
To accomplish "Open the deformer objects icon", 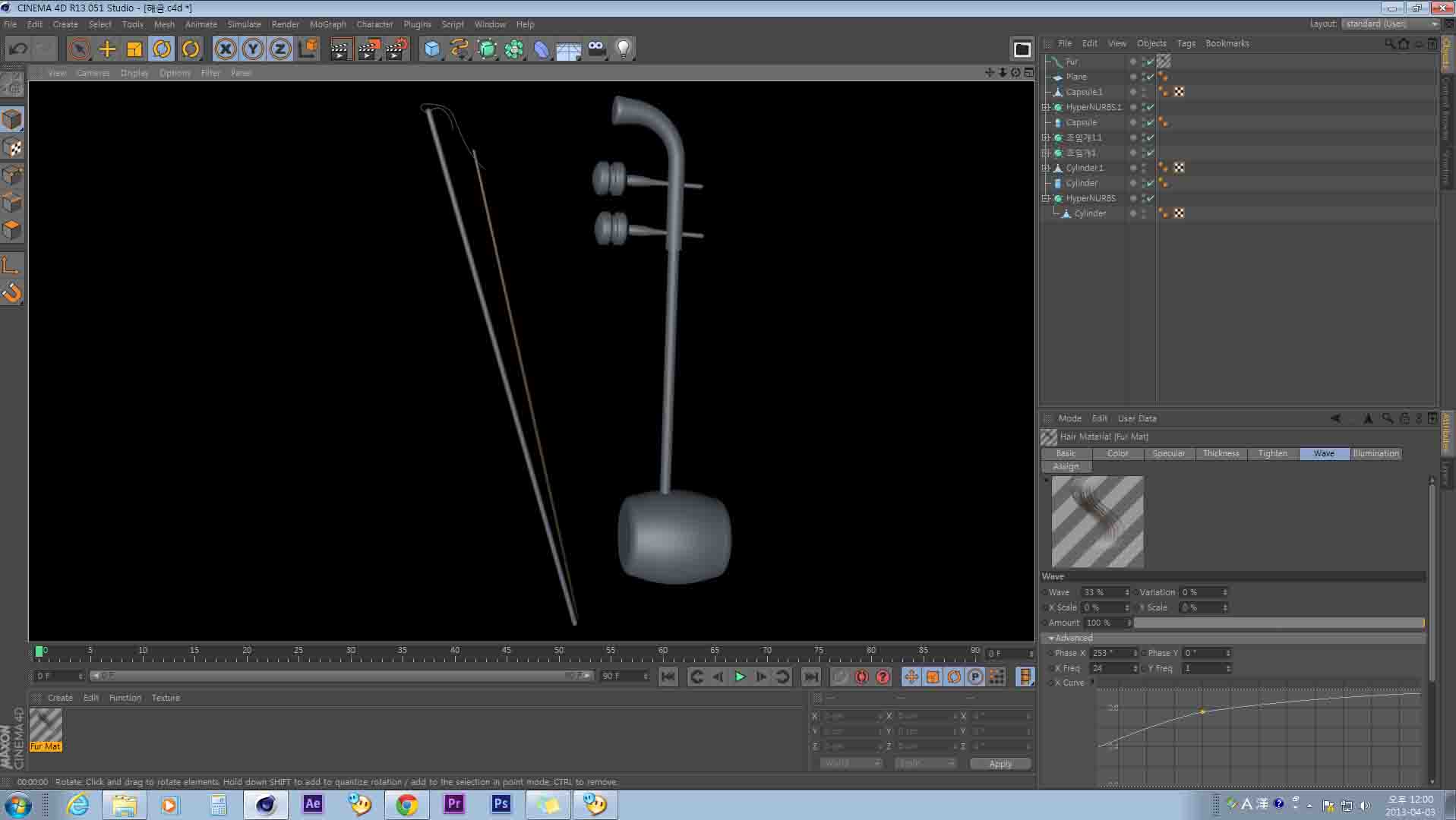I will 542,49.
